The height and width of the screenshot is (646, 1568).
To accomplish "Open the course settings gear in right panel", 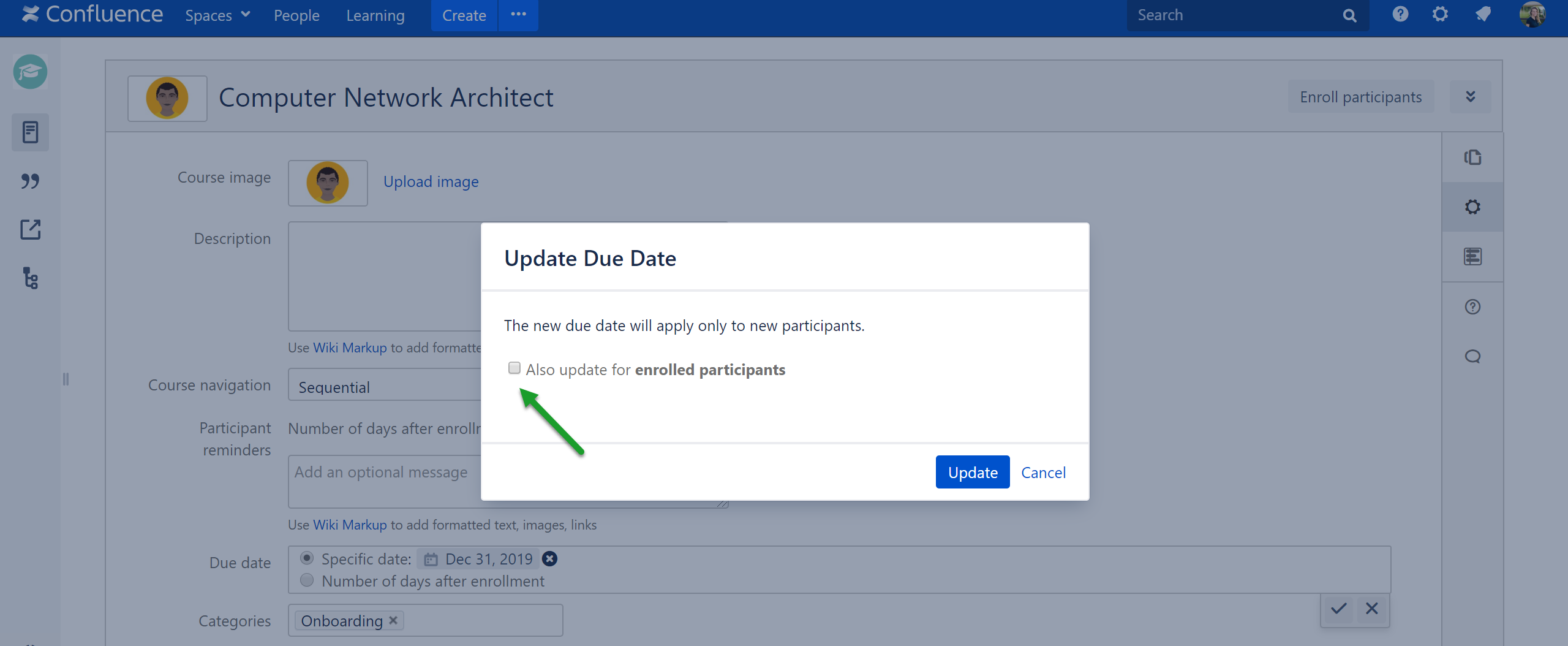I will click(x=1472, y=207).
